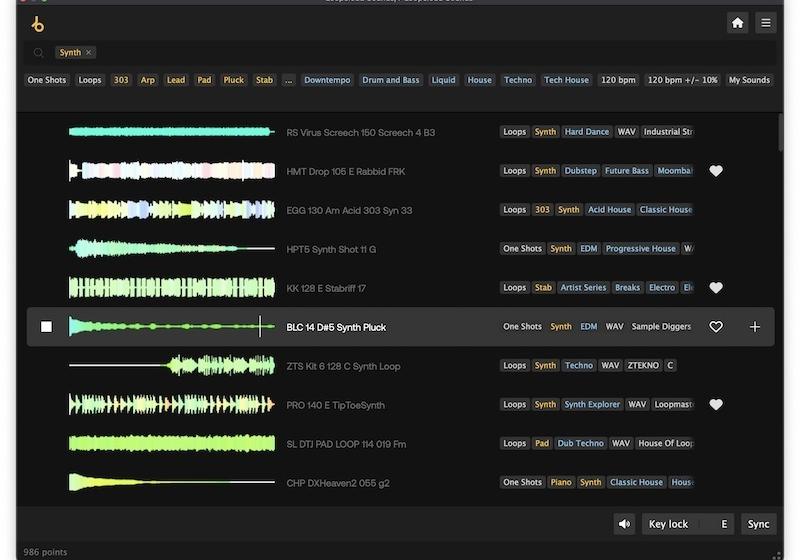Toggle heart on KK 128 E Stabriff 17
This screenshot has height=560, width=800.
(716, 288)
